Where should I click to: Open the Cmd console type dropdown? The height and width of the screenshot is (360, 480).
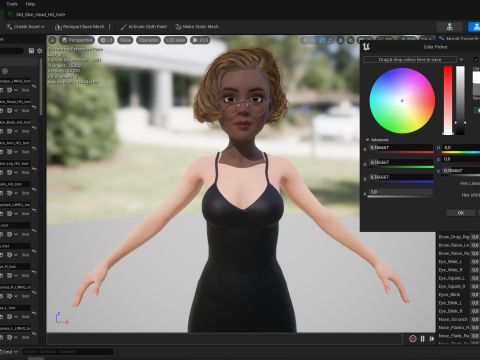pyautogui.click(x=9, y=352)
